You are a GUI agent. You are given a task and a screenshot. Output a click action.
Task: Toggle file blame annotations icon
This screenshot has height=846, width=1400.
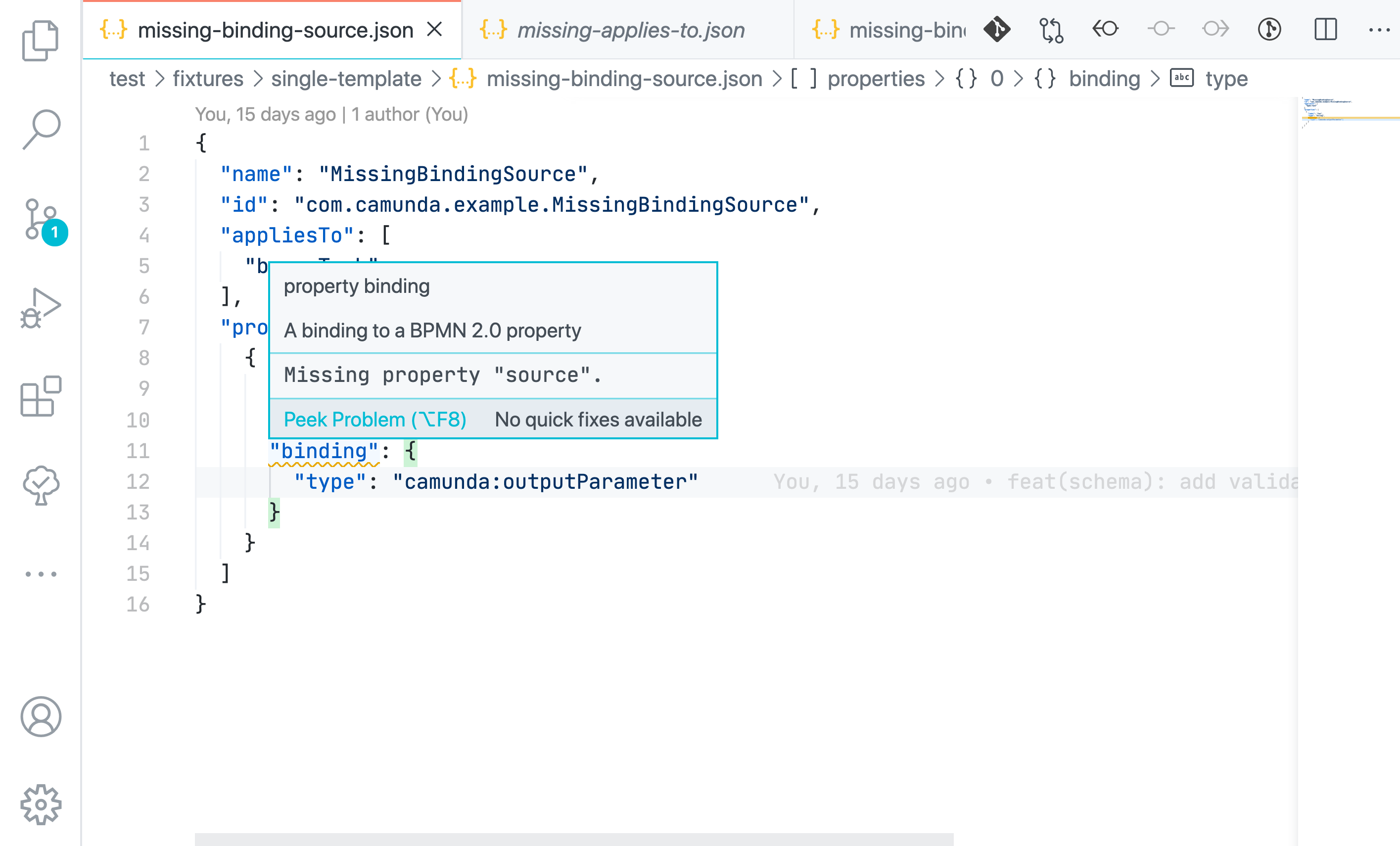(1269, 30)
